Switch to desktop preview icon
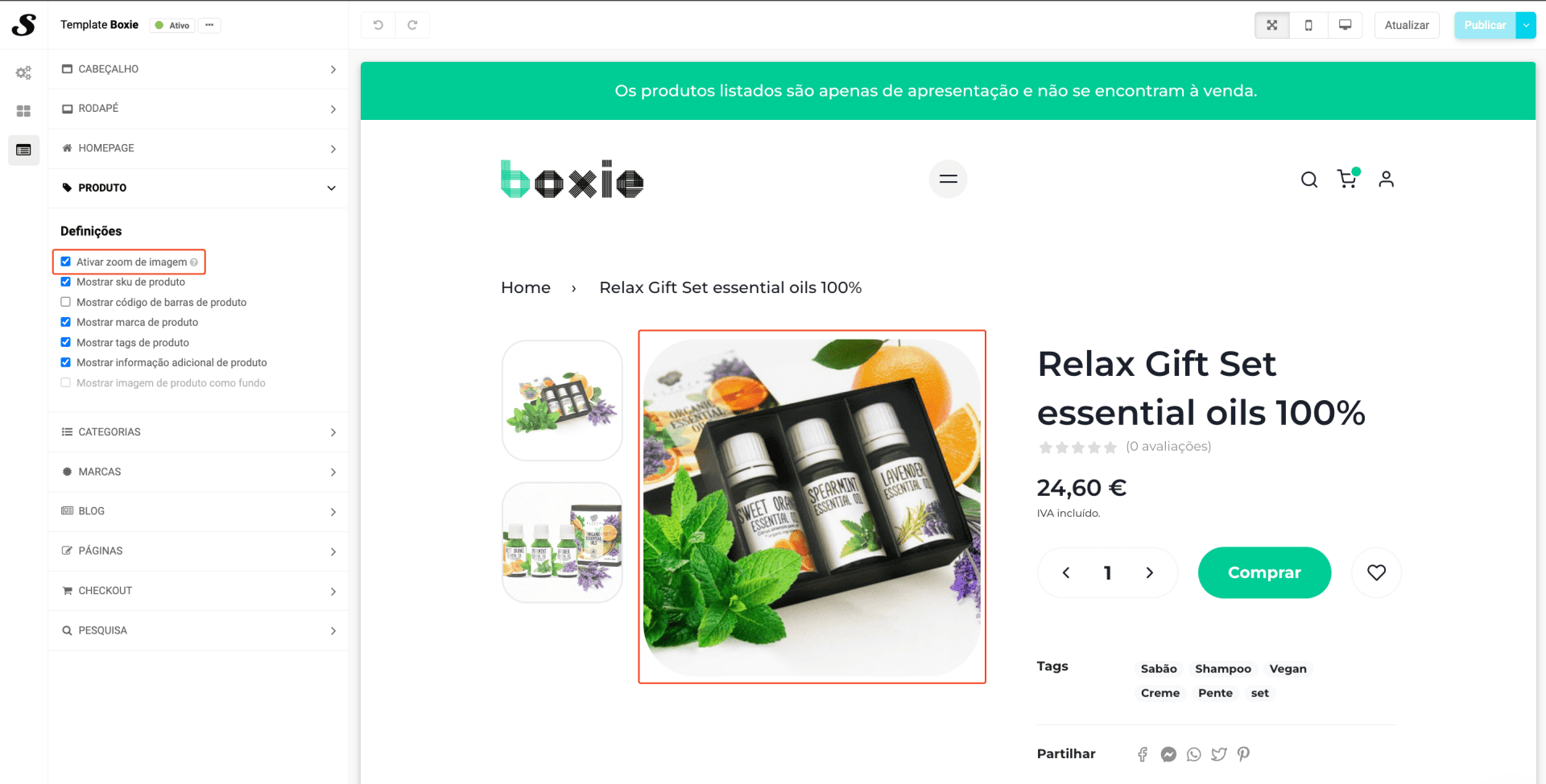 point(1345,25)
